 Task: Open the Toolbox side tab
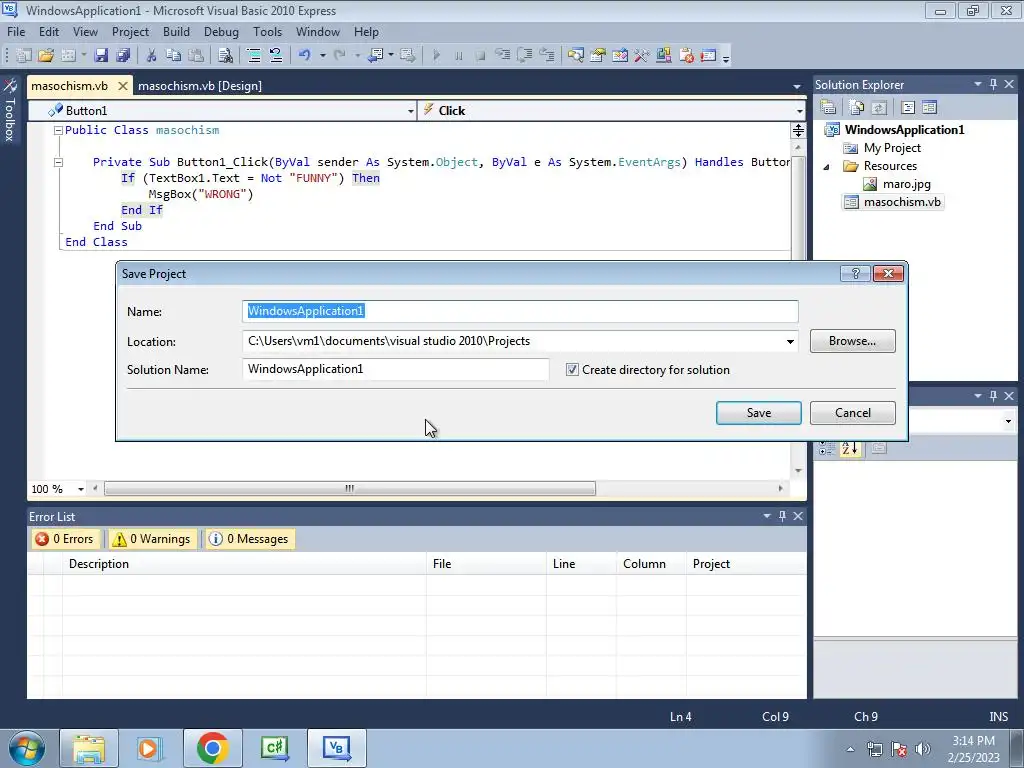coord(10,110)
